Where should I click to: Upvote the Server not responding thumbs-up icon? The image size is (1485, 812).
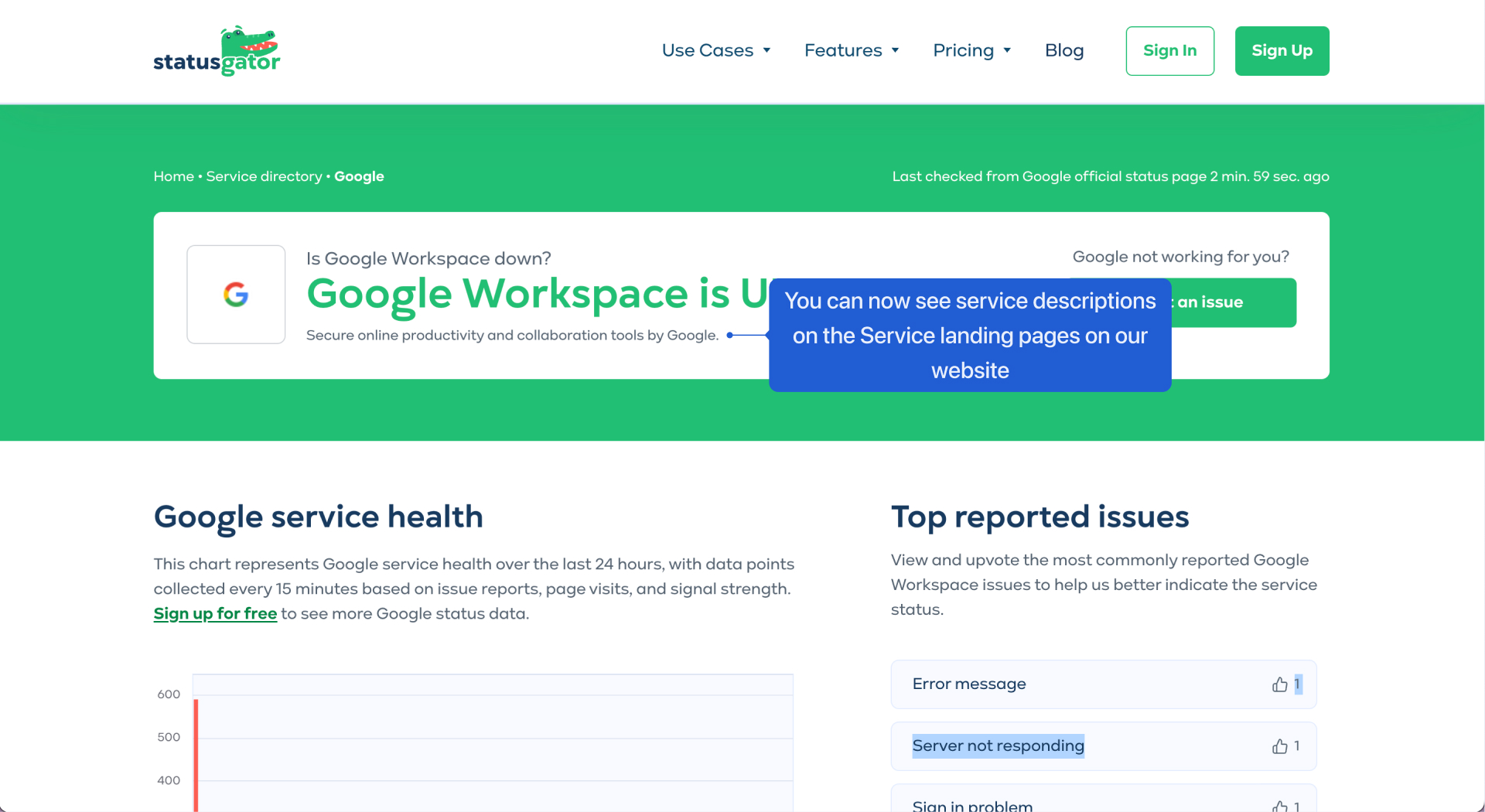1280,746
